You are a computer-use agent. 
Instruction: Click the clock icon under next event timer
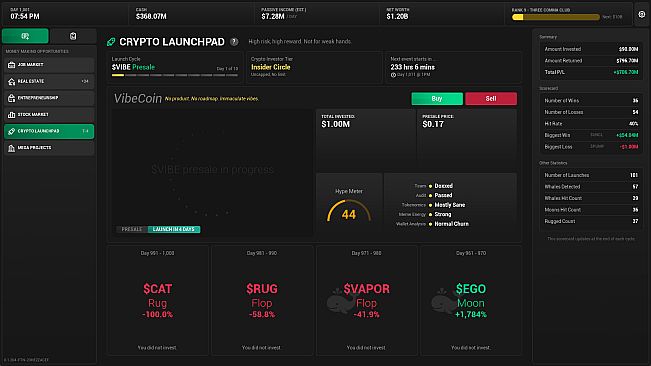click(393, 75)
